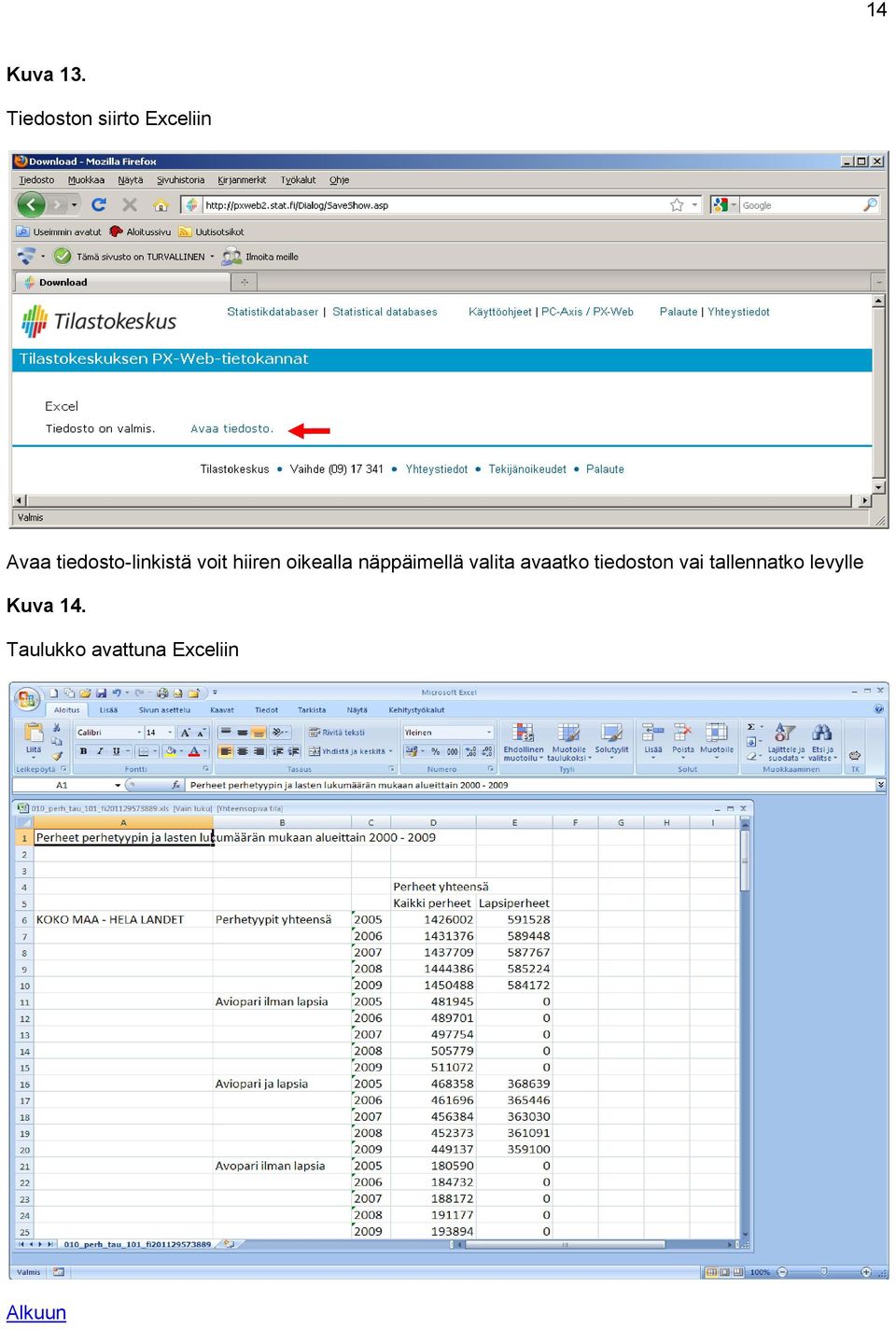Screen dimensions: 896x1329
Task: Increase font size with the large A
Action: pos(185,733)
